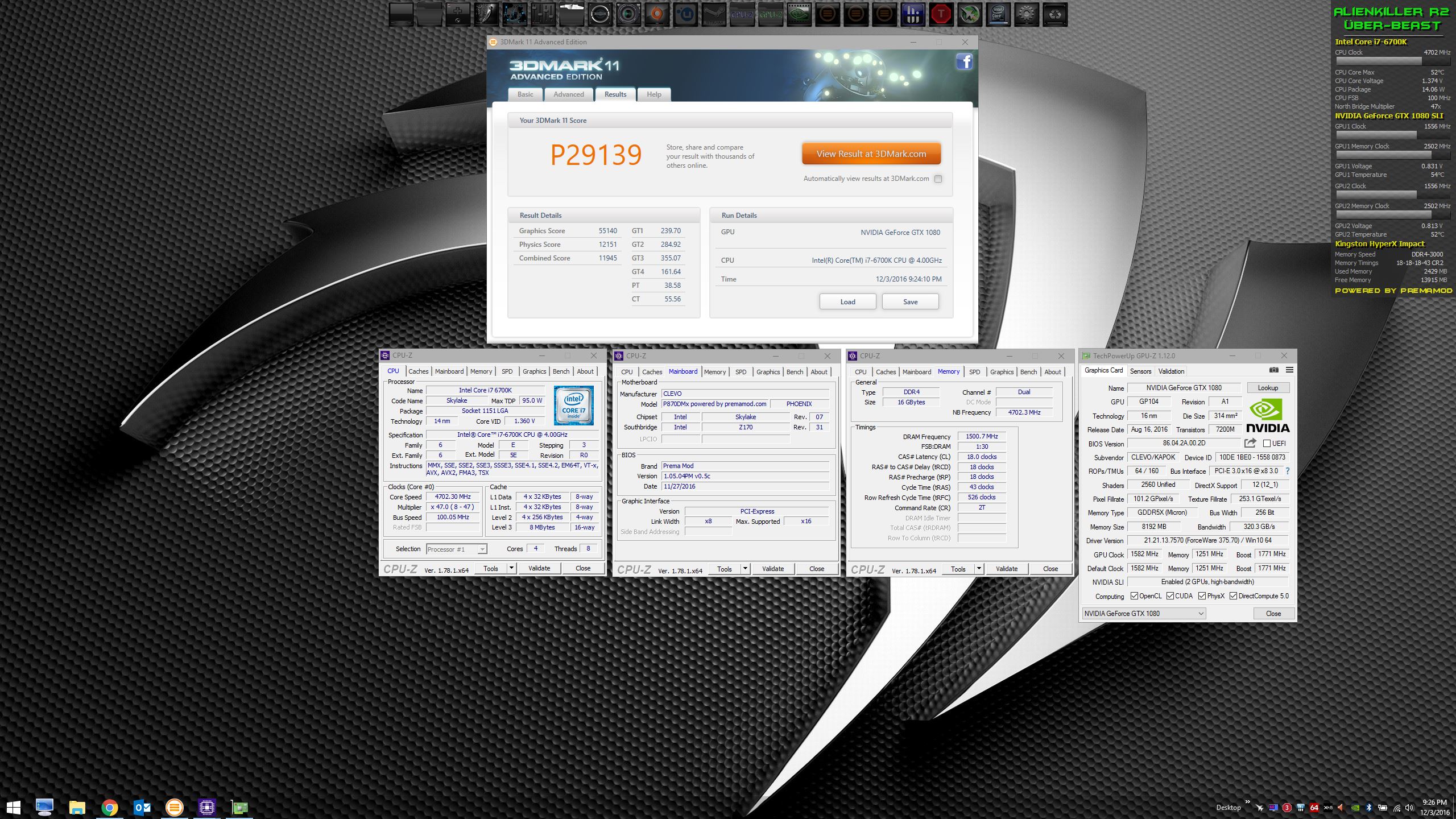1456x819 pixels.
Task: Open ThrottleStop red octagon dock icon
Action: (941, 15)
